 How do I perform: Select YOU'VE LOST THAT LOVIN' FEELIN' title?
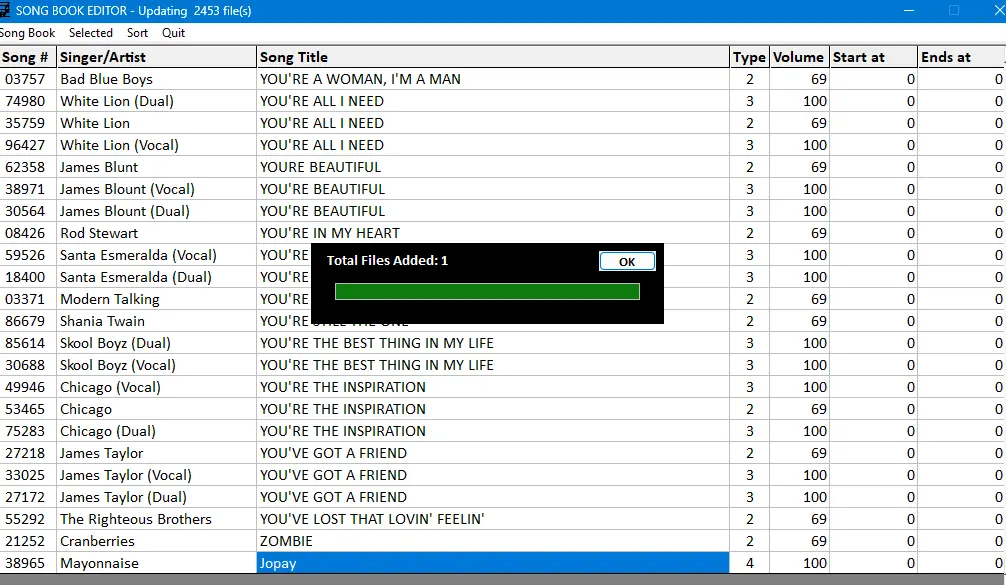click(x=493, y=519)
